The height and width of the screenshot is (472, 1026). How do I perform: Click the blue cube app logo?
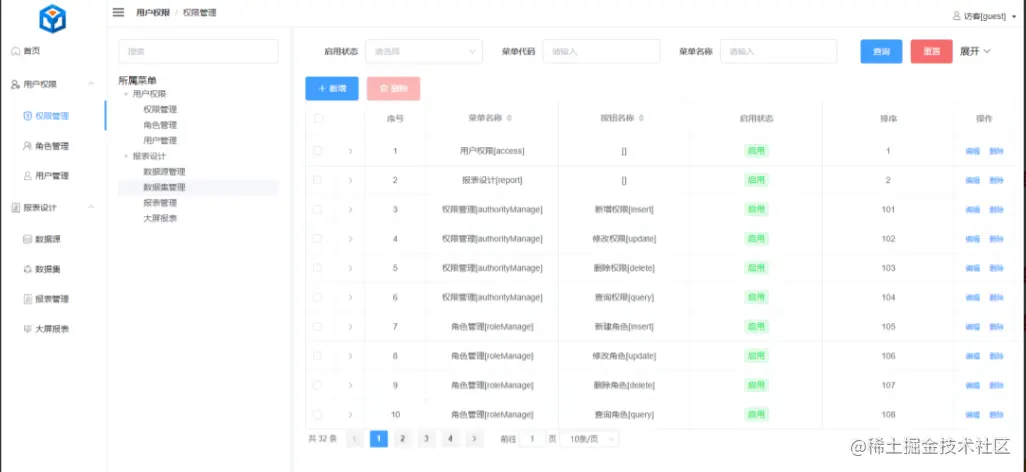pyautogui.click(x=53, y=19)
